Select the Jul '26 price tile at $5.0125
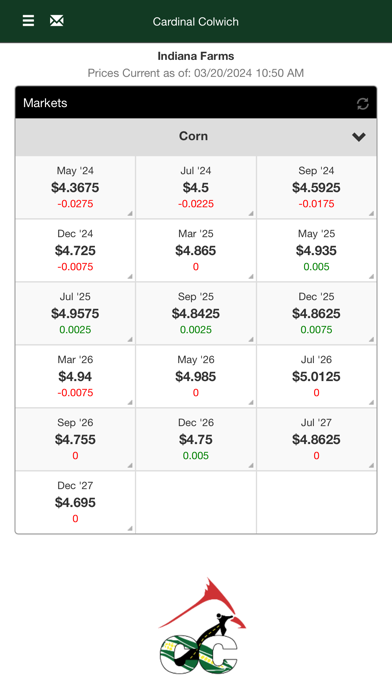 click(x=317, y=376)
